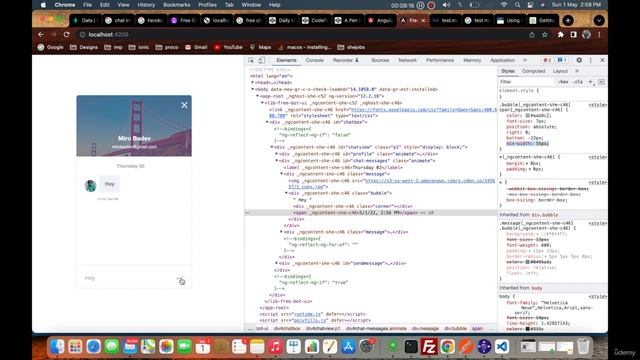Screen dimensions: 640x360
Task: Click the #aab8c2 color swatch in styles
Action: [527, 116]
